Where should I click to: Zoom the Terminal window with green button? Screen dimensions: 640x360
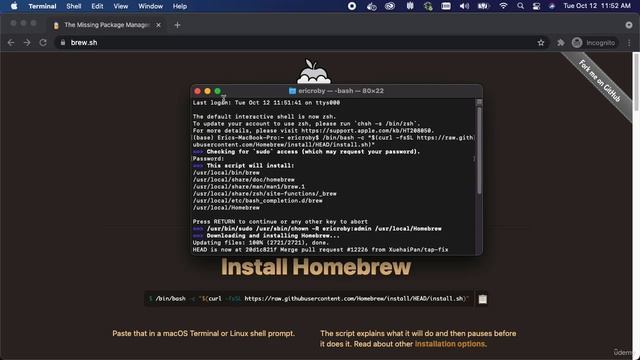[218, 91]
